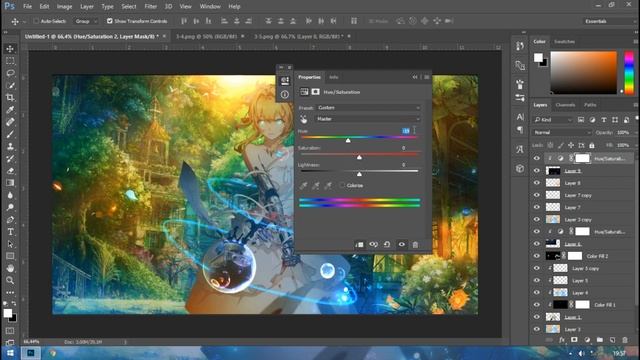The image size is (640, 360).
Task: Reset adjustment defaults in Properties panel
Action: coord(387,244)
